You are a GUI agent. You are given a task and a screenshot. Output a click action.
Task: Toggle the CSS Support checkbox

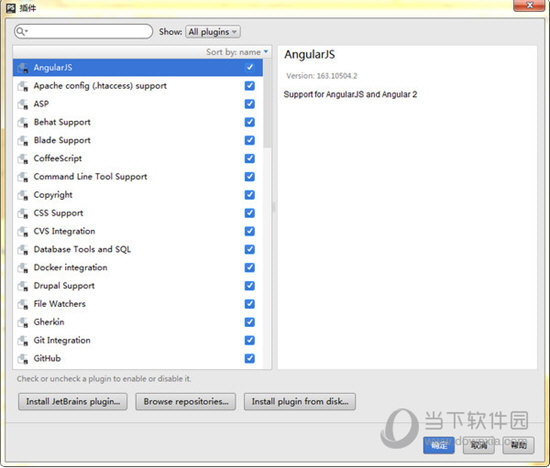pyautogui.click(x=250, y=213)
